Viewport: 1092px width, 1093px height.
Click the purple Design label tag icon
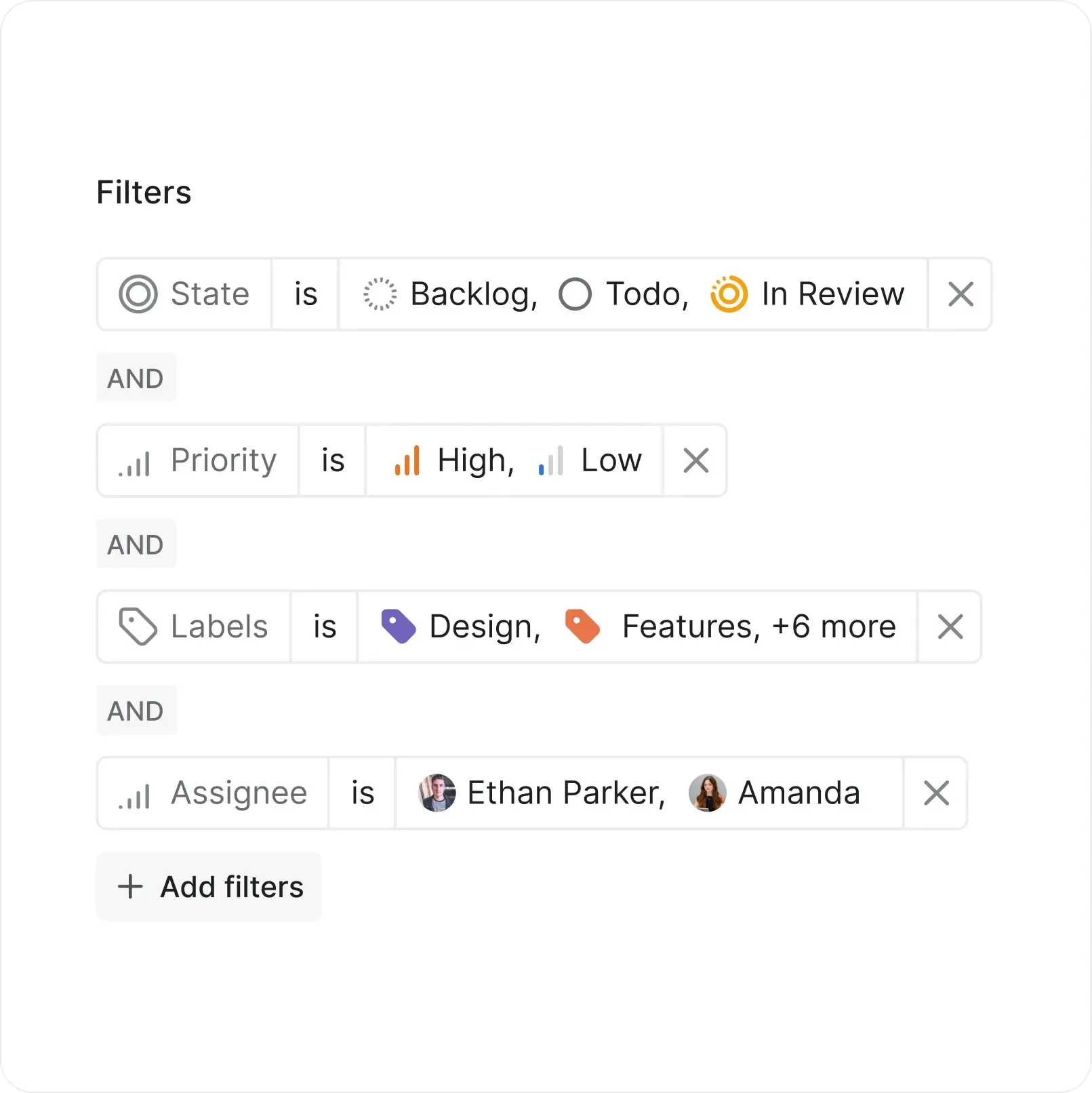[x=399, y=627]
